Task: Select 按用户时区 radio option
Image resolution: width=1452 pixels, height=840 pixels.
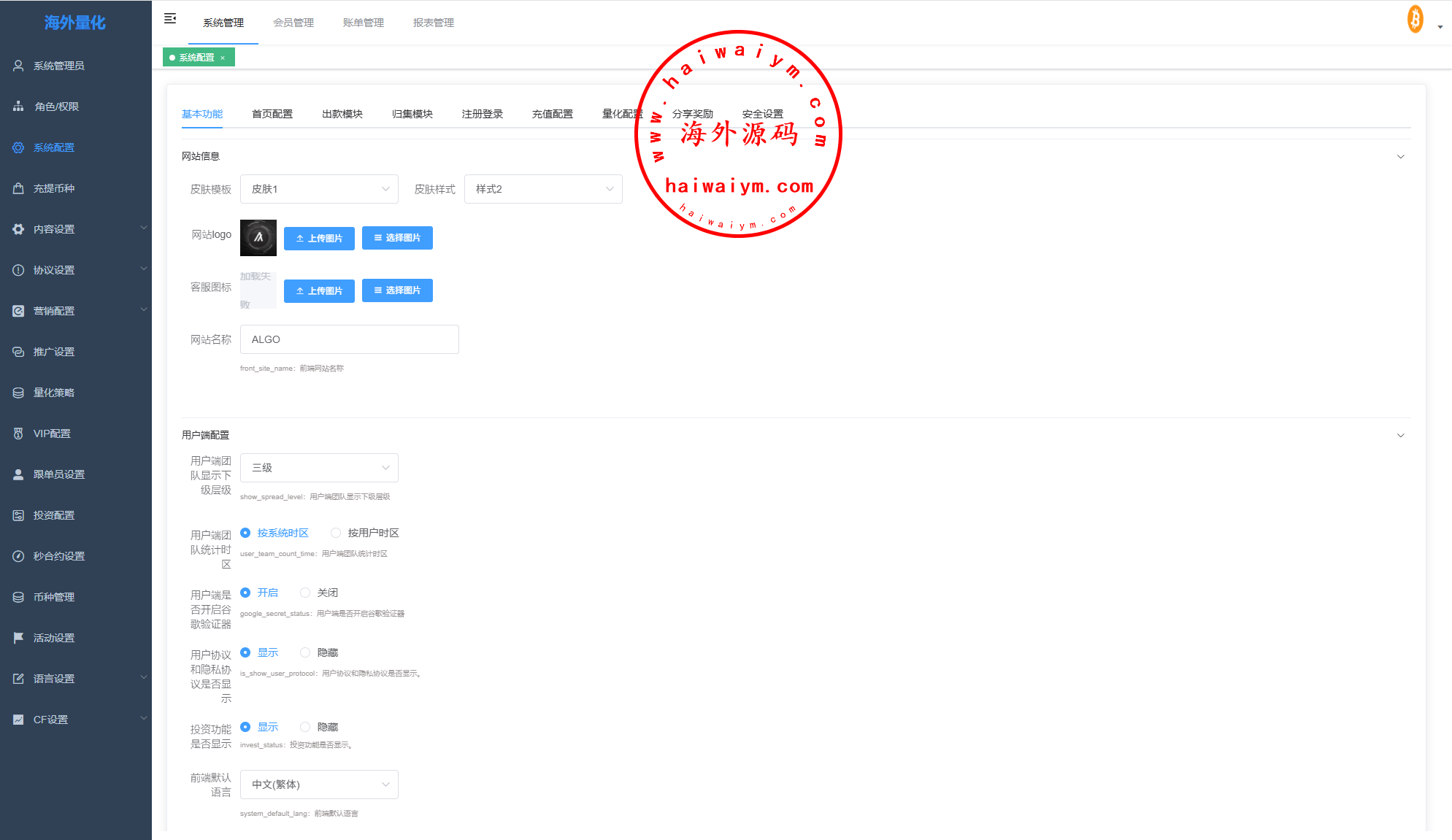Action: point(336,533)
